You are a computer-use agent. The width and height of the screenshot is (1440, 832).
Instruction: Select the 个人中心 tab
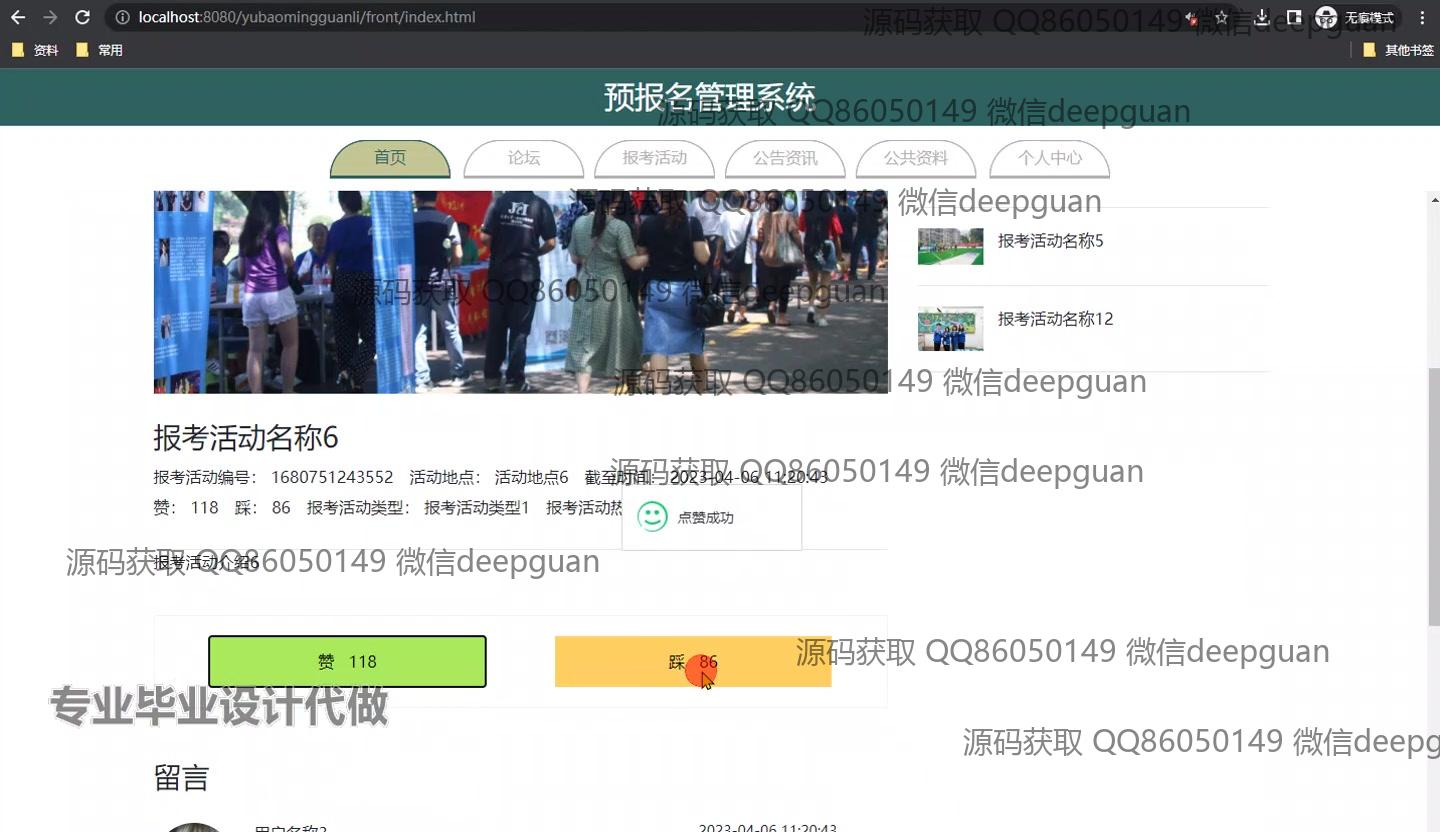[1049, 158]
